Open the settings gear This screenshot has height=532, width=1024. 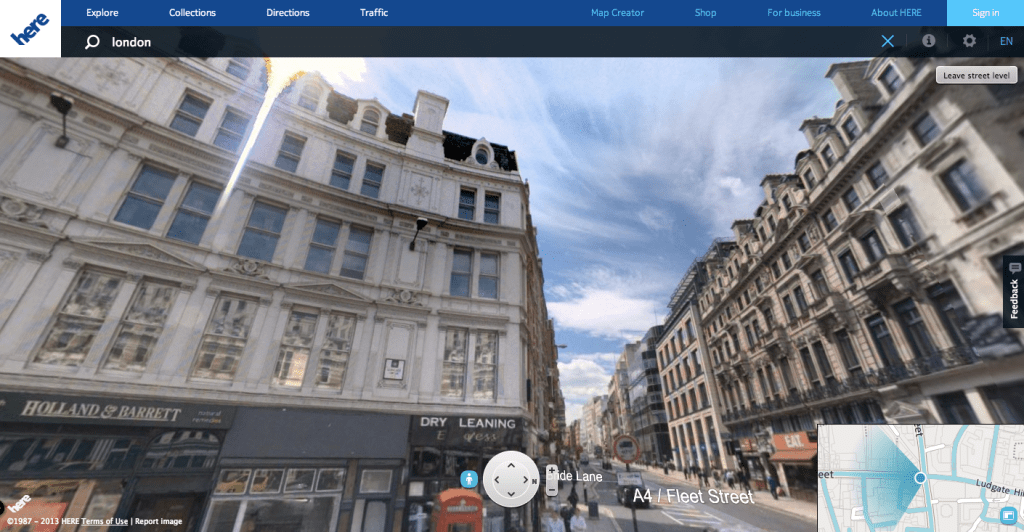point(969,40)
